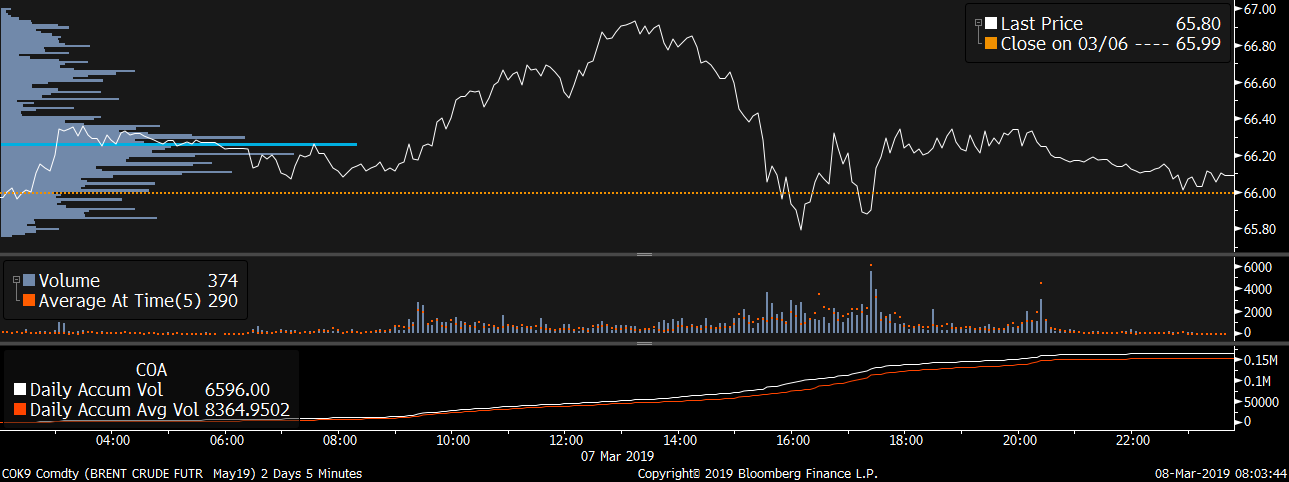
Task: Click the COA legend heading
Action: [x=151, y=370]
